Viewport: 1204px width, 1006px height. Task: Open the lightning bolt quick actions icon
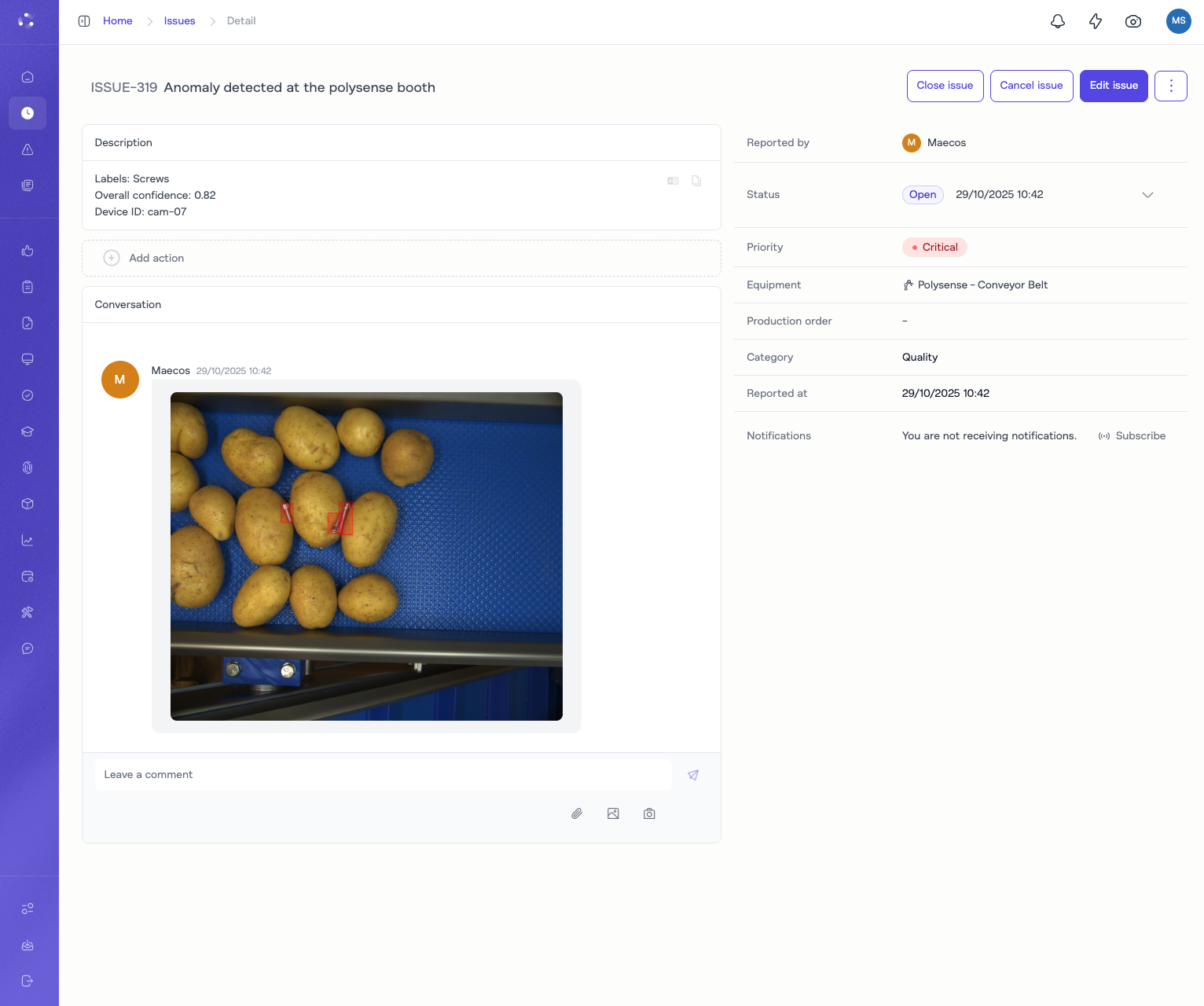[1095, 21]
